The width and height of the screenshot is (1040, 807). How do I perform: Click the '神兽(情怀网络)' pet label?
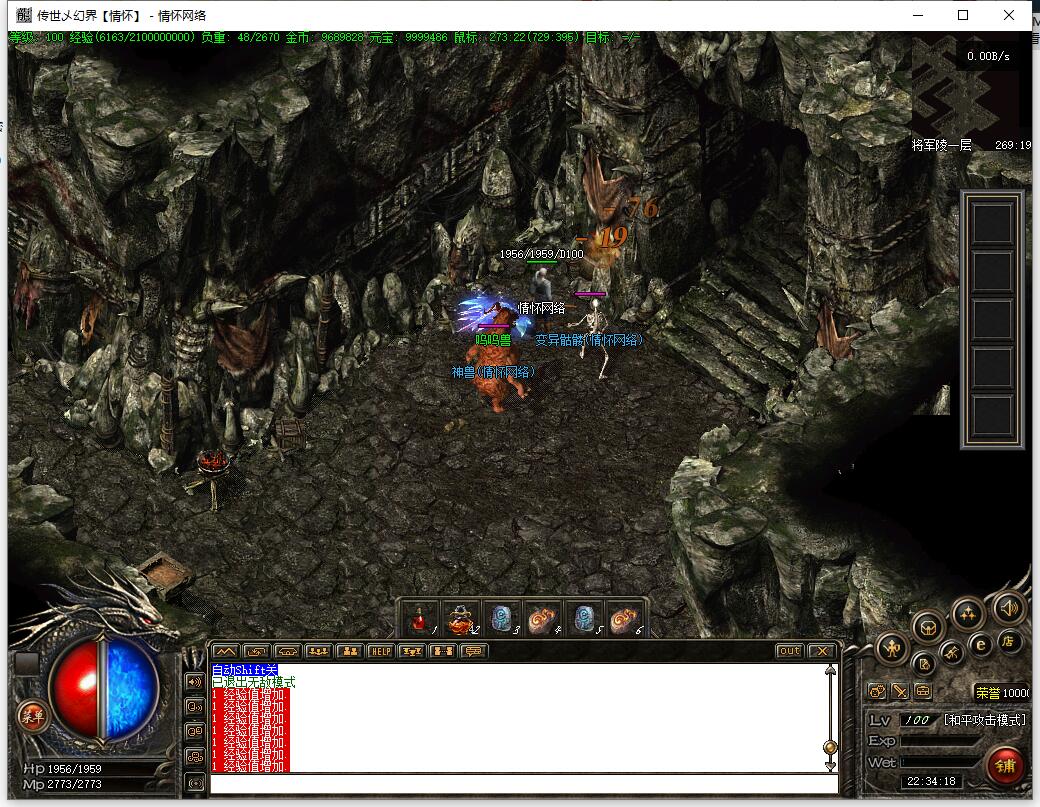[x=493, y=372]
